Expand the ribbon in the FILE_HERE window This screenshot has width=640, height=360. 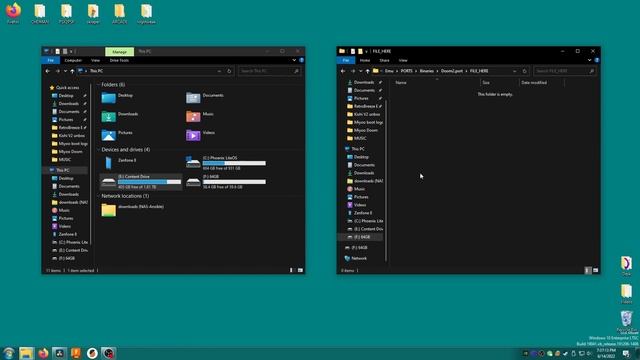point(589,60)
